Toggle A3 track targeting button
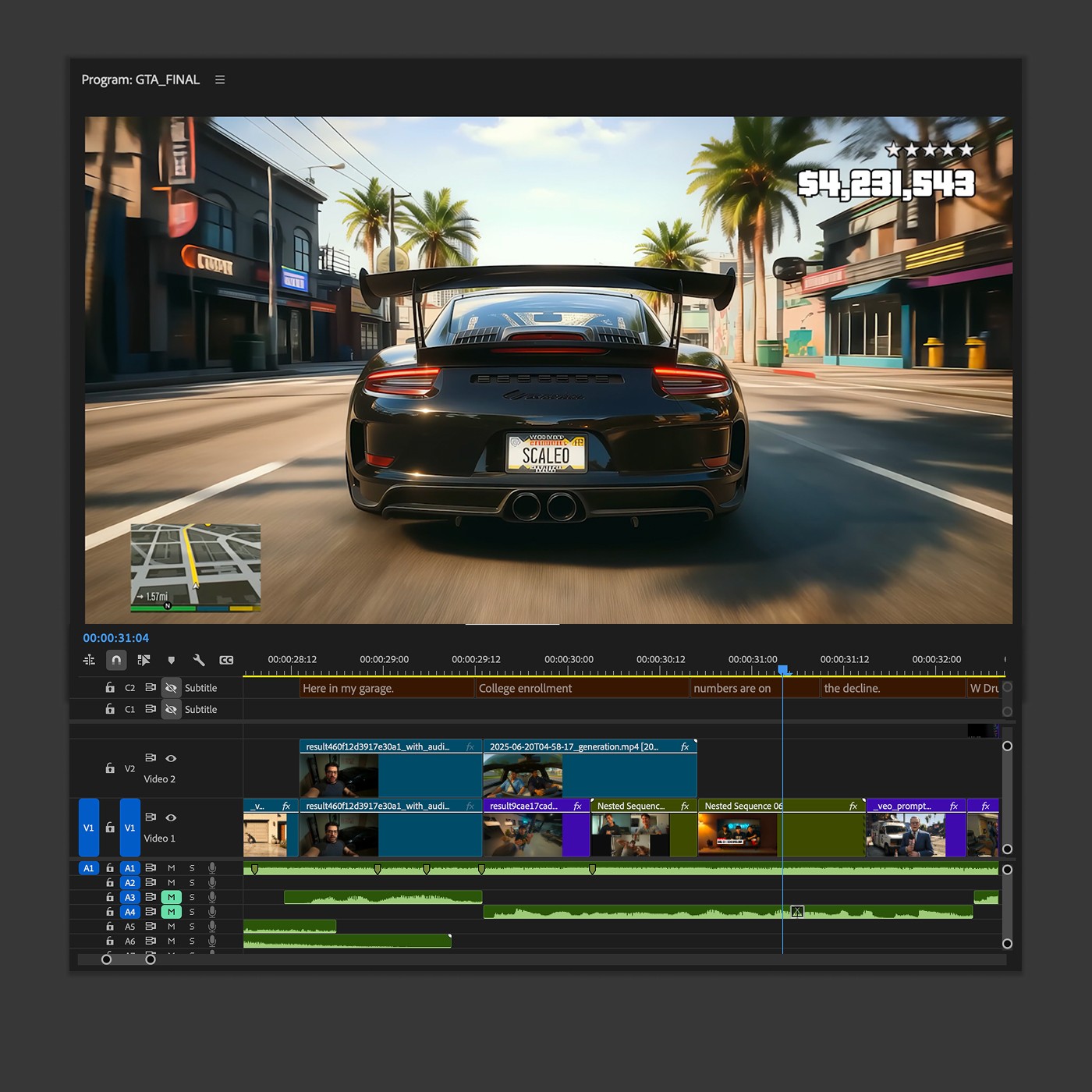1092x1092 pixels. point(129,897)
